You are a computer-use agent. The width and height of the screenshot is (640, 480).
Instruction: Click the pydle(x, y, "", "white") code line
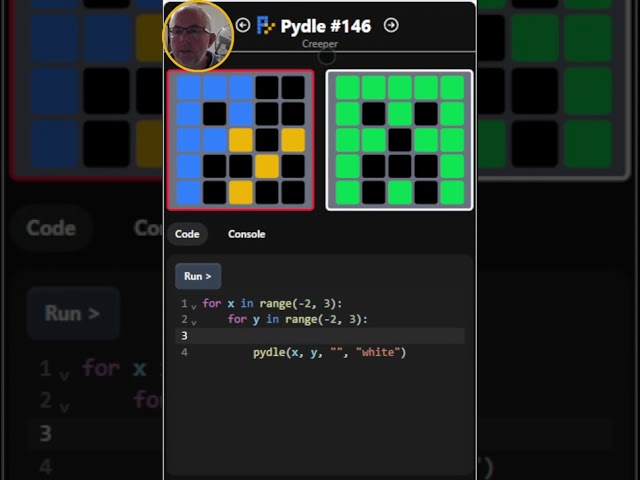coord(329,352)
